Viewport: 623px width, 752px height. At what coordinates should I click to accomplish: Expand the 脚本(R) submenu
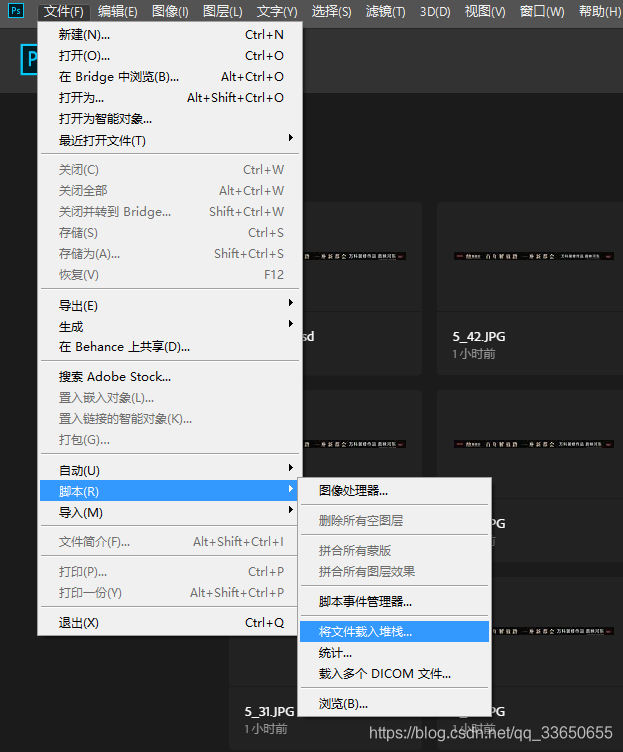[169, 491]
